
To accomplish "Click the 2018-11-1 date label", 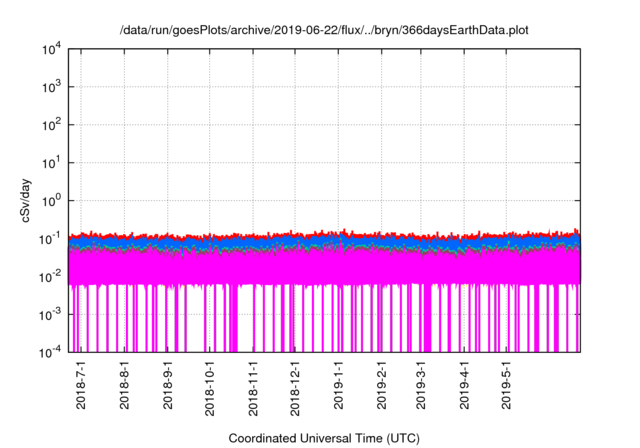I will click(x=253, y=388).
